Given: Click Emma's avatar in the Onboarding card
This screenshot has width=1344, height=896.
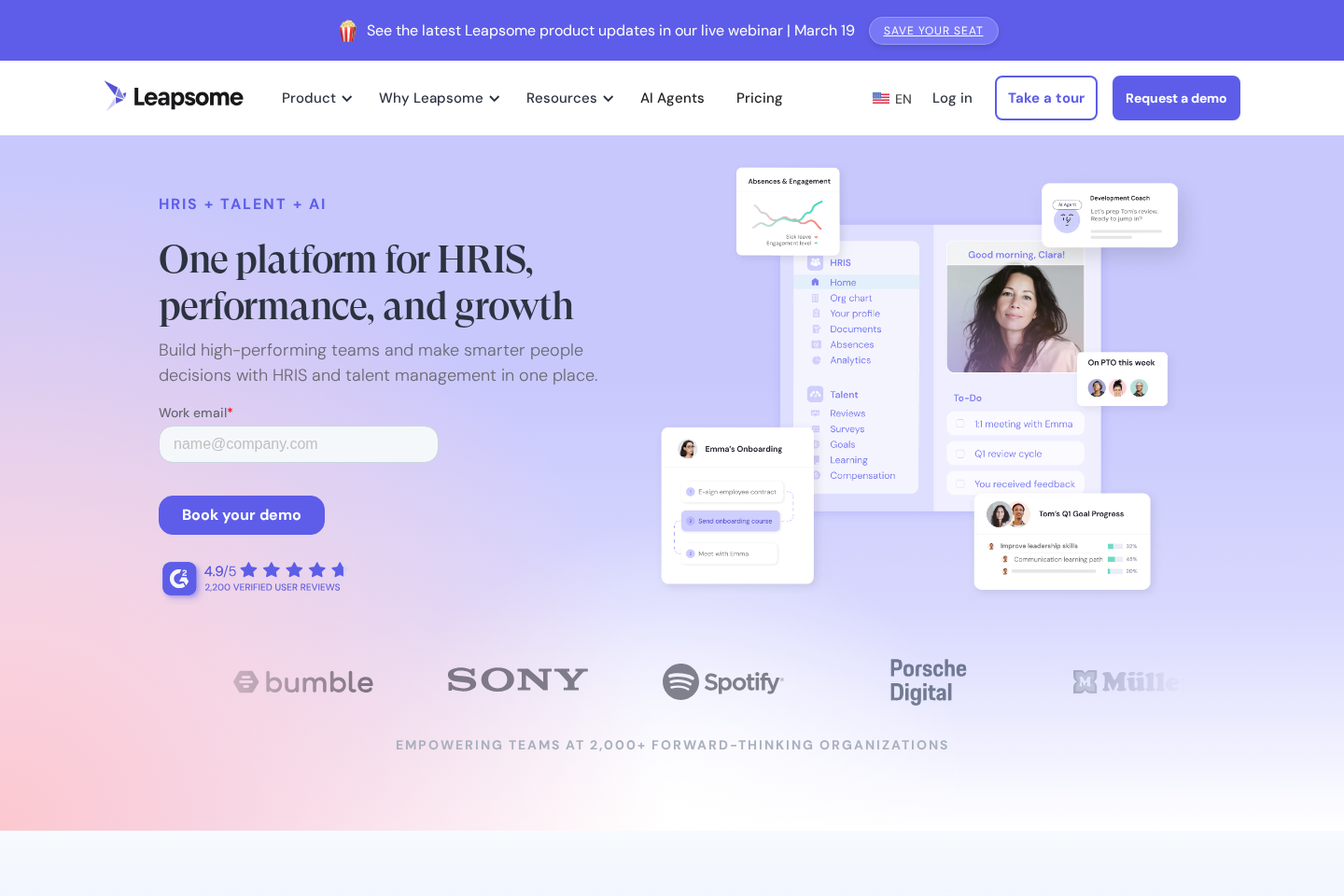Looking at the screenshot, I should click(688, 449).
